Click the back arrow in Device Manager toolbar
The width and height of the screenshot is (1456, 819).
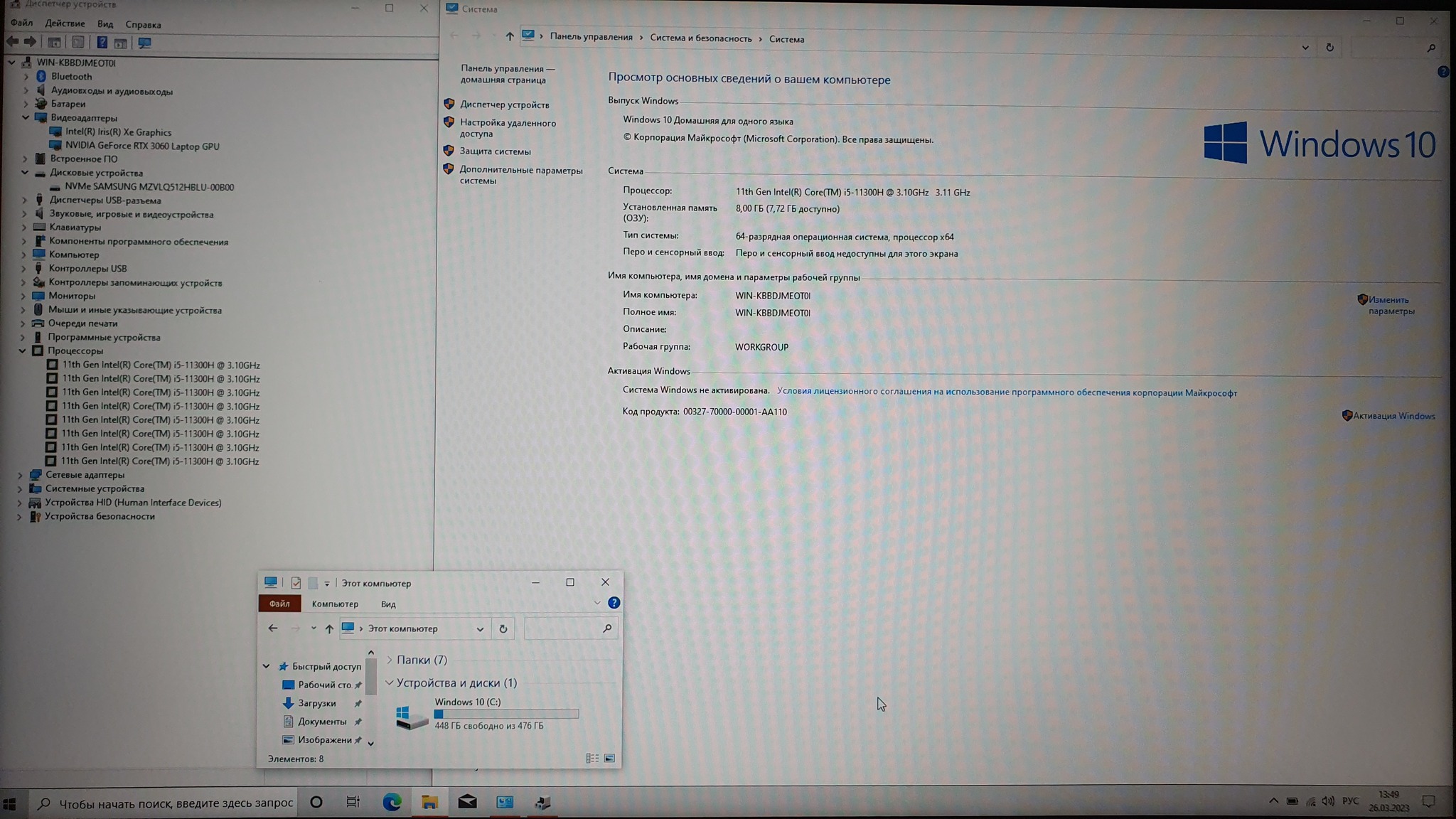[x=12, y=43]
